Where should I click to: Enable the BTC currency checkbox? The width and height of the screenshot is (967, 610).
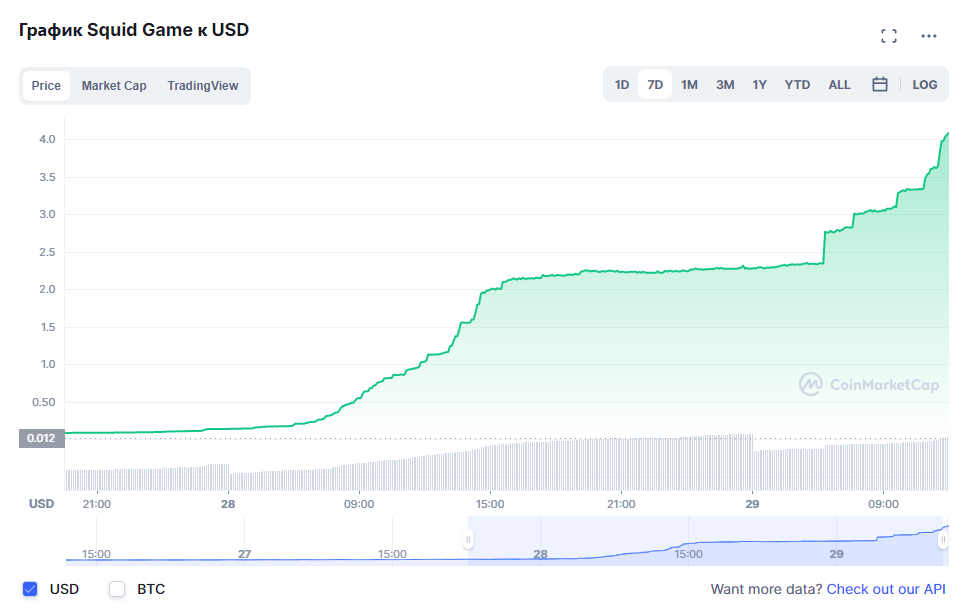pyautogui.click(x=117, y=589)
